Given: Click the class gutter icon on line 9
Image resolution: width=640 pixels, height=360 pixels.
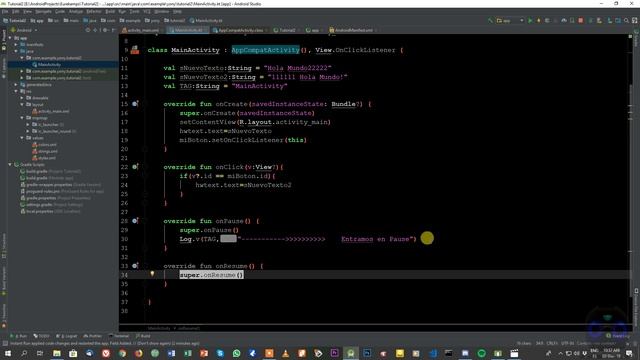Looking at the screenshot, I should click(135, 50).
